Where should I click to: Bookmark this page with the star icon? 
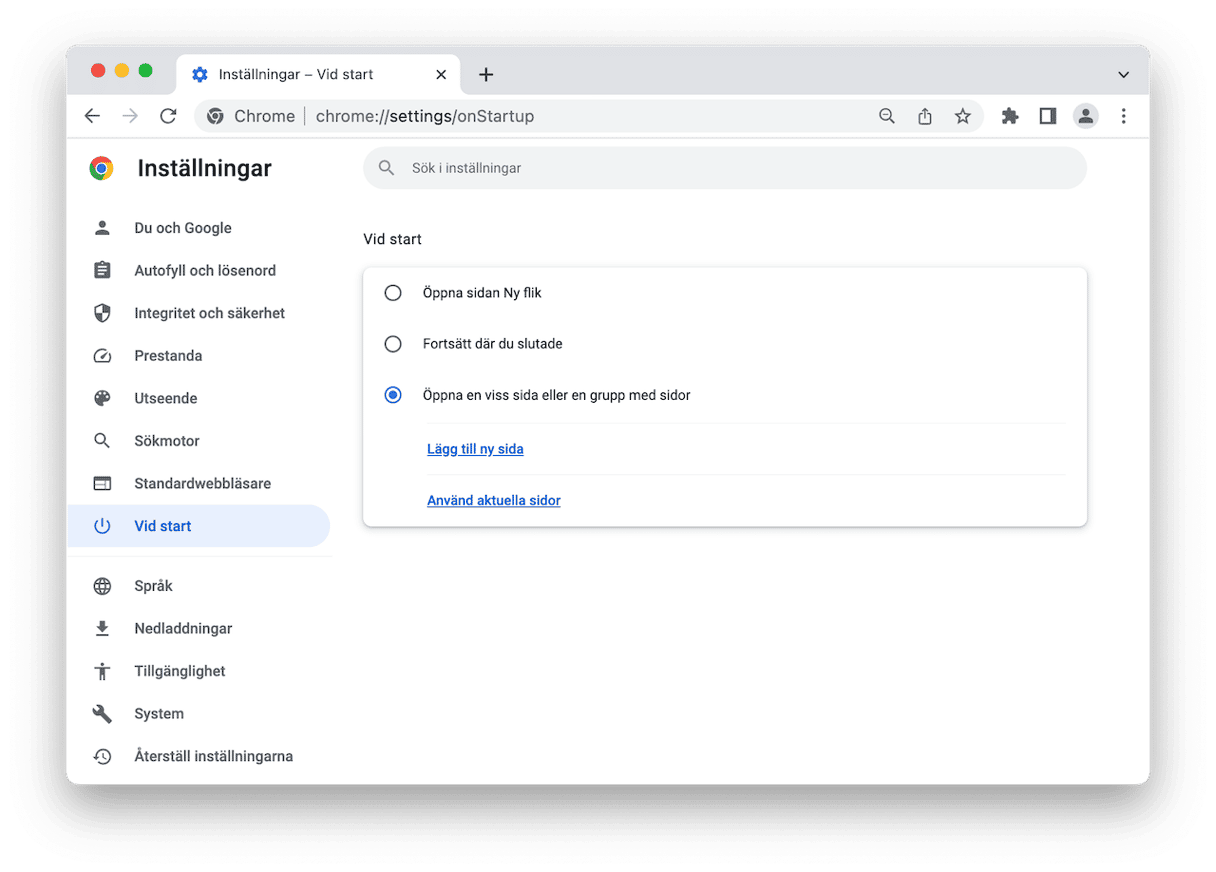pyautogui.click(x=963, y=116)
